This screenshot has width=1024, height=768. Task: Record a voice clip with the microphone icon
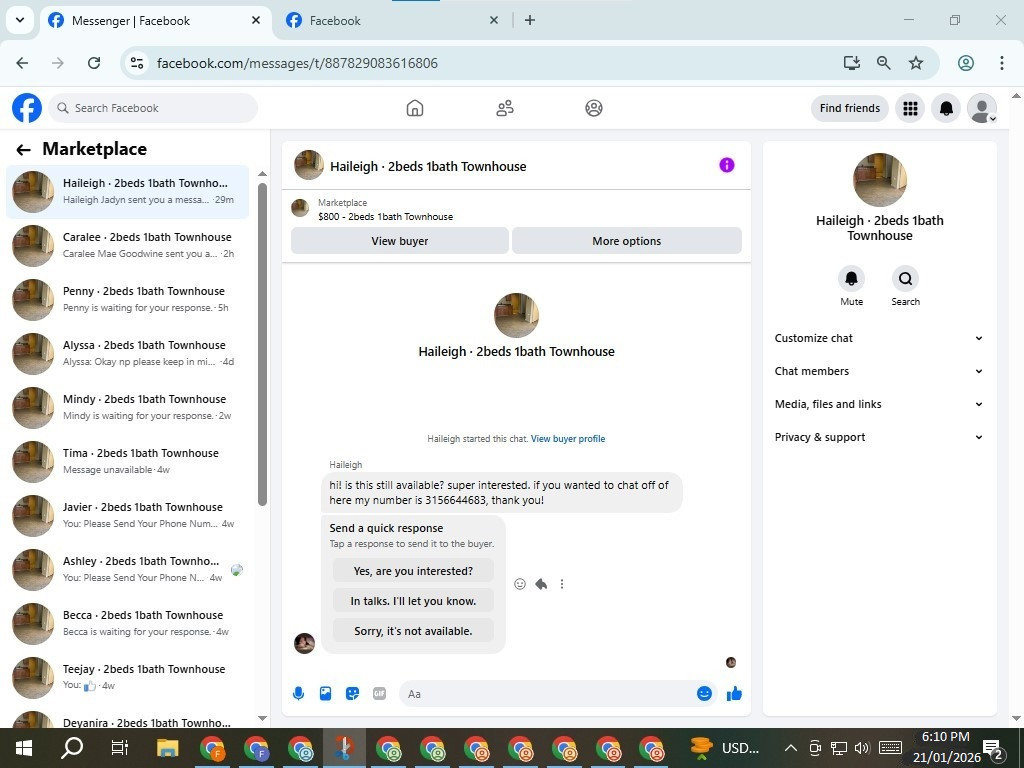298,694
